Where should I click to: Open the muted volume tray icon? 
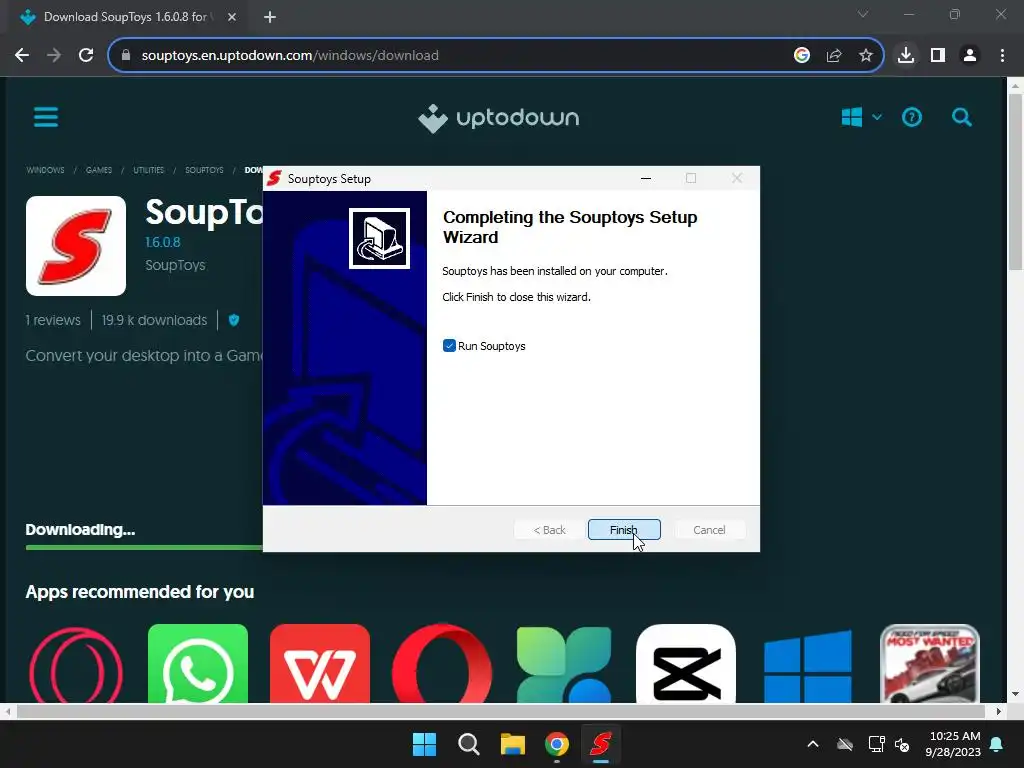pyautogui.click(x=903, y=744)
